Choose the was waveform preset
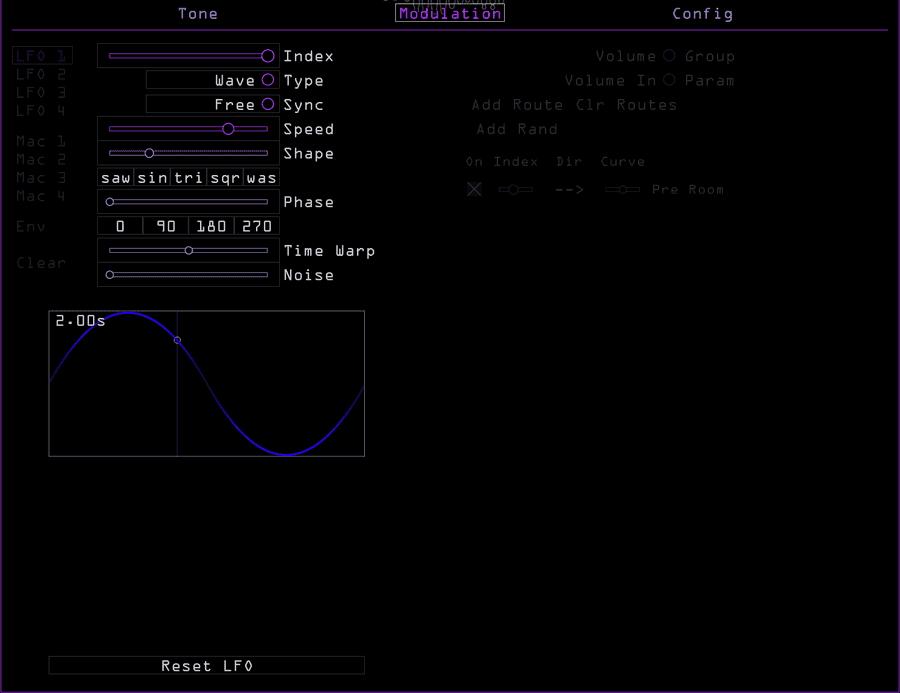This screenshot has height=693, width=900. coord(261,177)
